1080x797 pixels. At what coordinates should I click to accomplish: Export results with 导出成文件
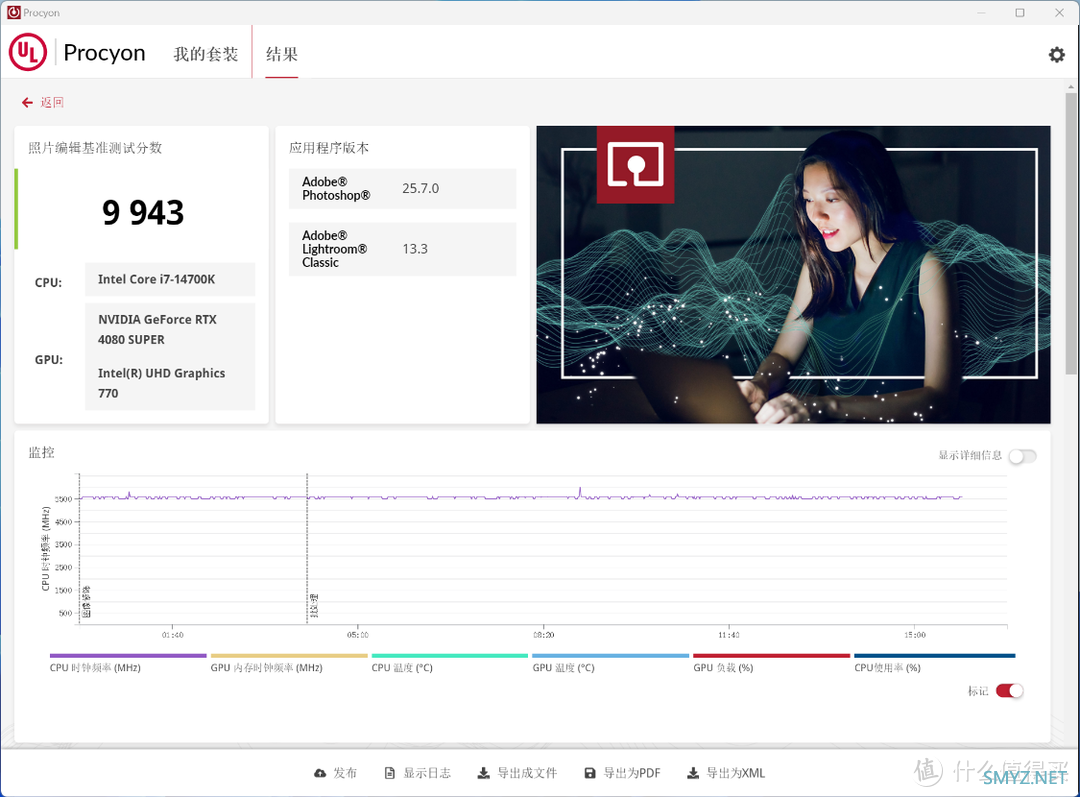point(527,774)
